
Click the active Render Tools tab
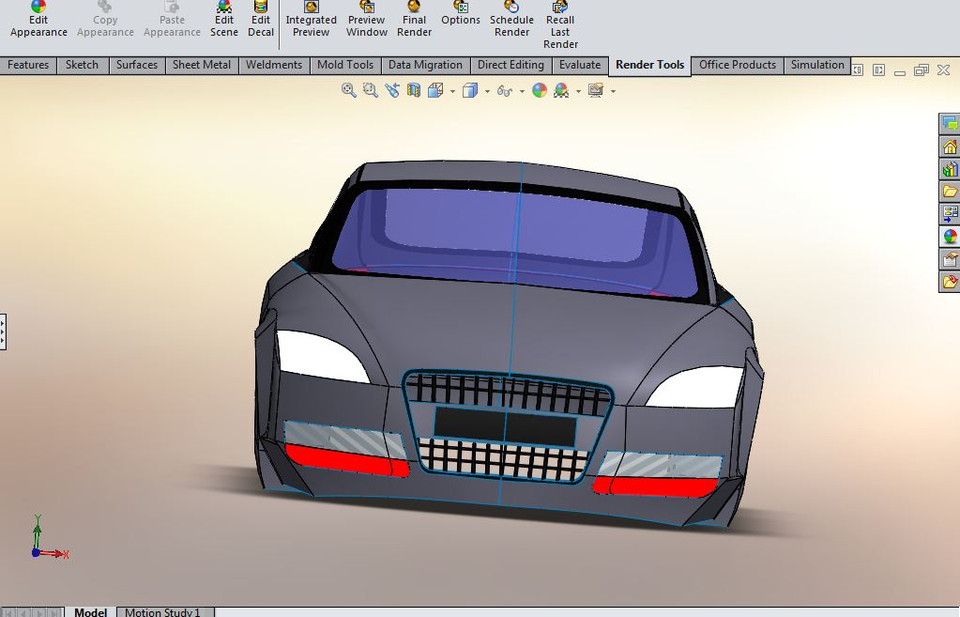(x=650, y=65)
